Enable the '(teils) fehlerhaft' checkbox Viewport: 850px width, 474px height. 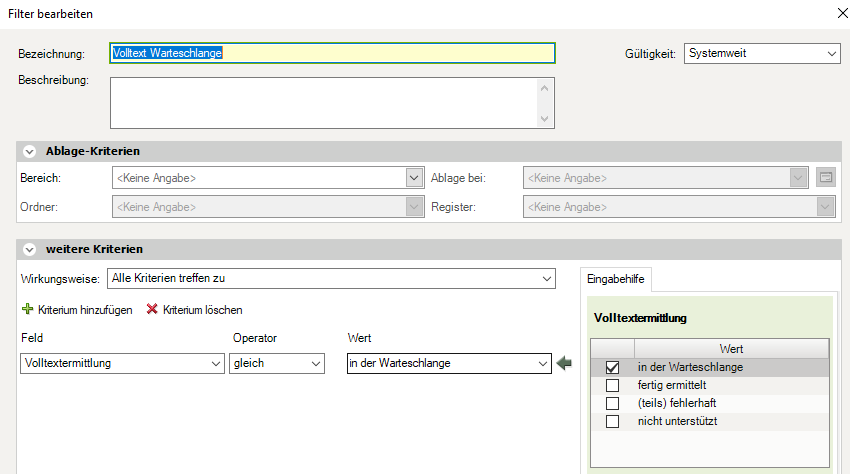point(612,403)
